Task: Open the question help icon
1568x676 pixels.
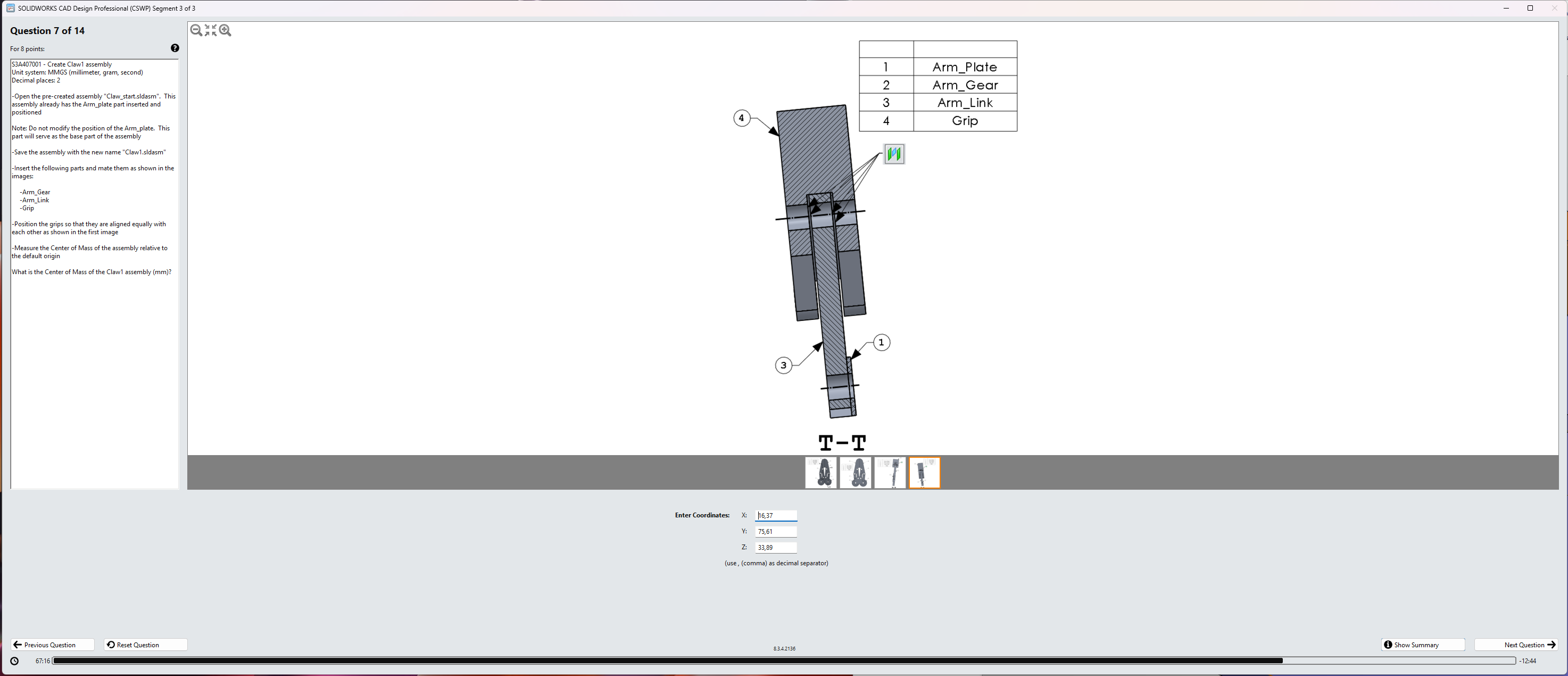Action: point(175,48)
